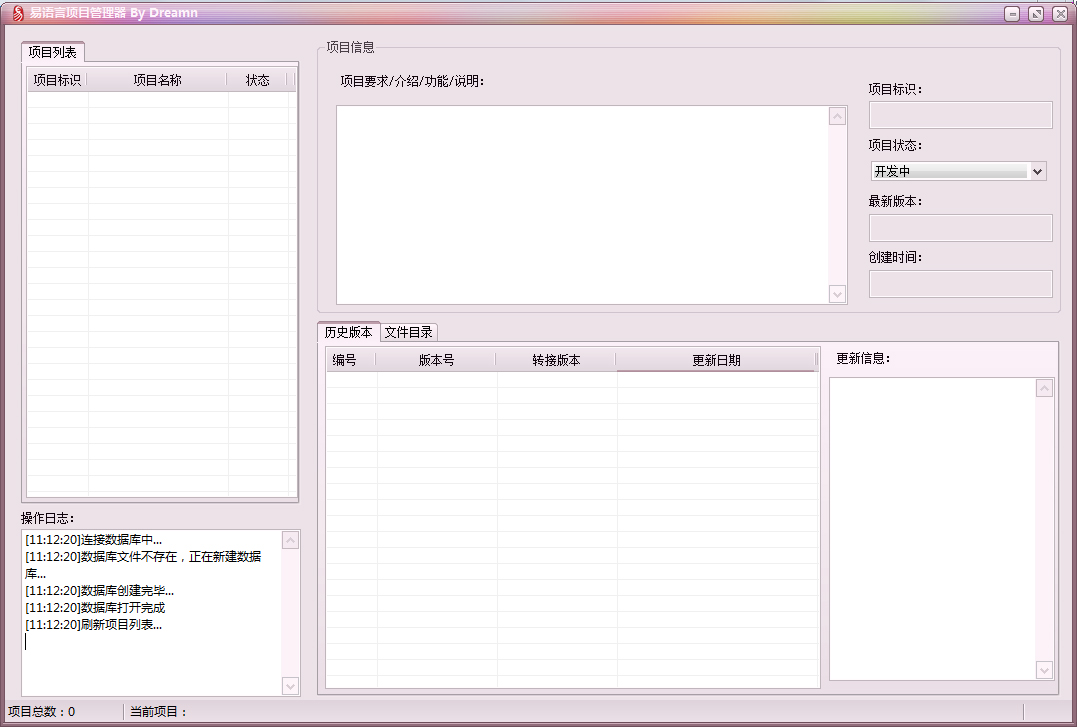
Task: Sort project list by 项目标识 column
Action: pyautogui.click(x=58, y=80)
